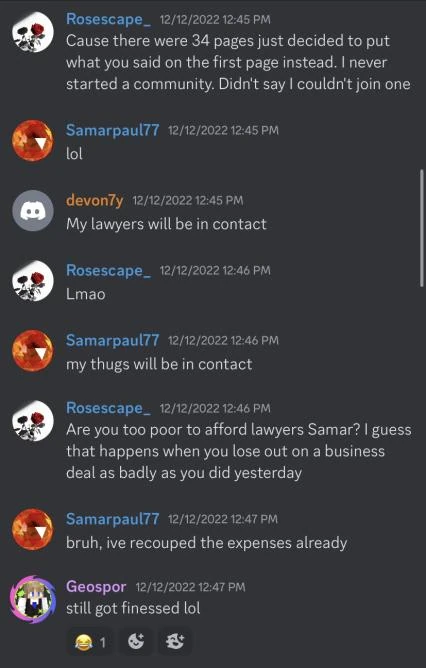Add a reaction with the first add-emoji icon
Viewport: 426px width, 668px height.
[x=136, y=641]
